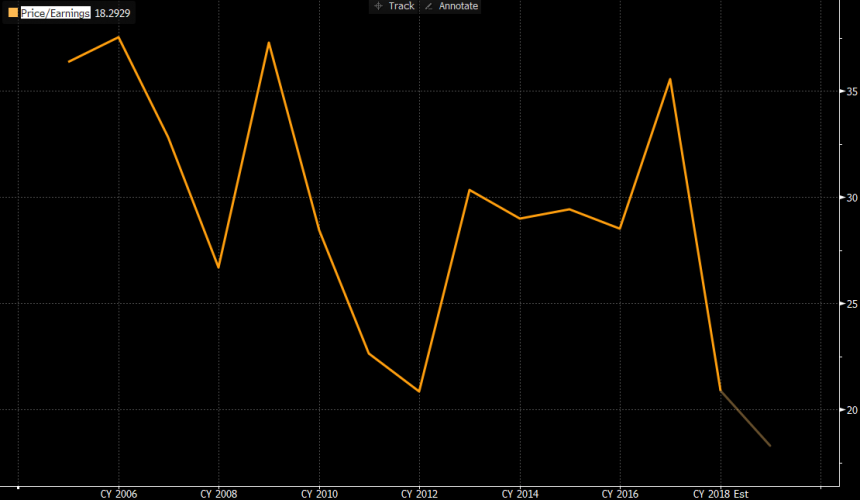Click the CY 2012 x-axis label
The height and width of the screenshot is (500, 860).
[418, 494]
